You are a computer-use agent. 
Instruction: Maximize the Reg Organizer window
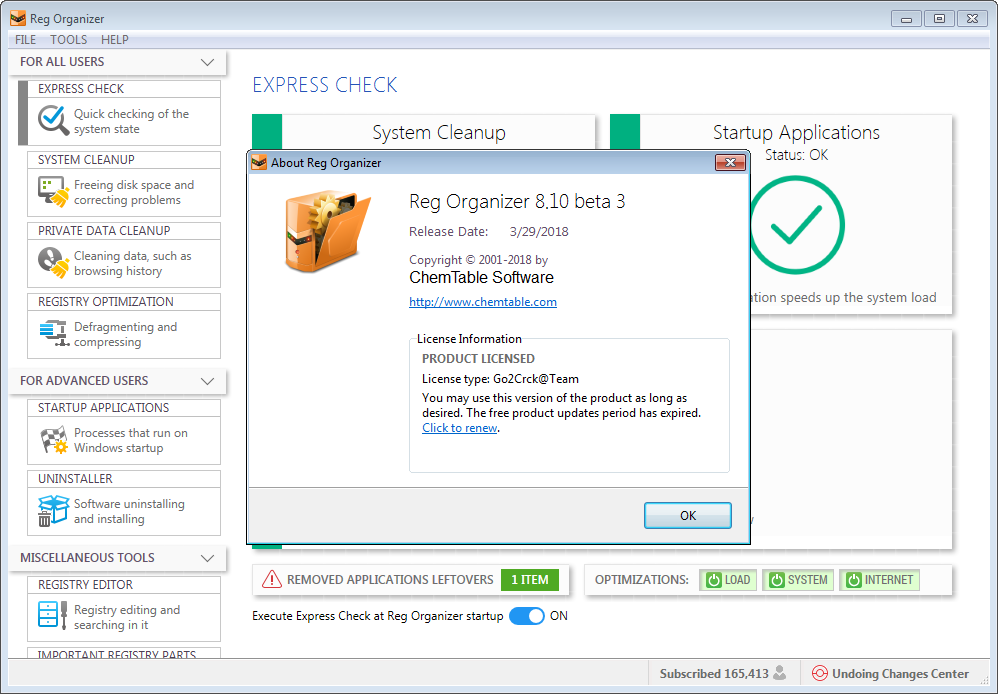pos(939,18)
